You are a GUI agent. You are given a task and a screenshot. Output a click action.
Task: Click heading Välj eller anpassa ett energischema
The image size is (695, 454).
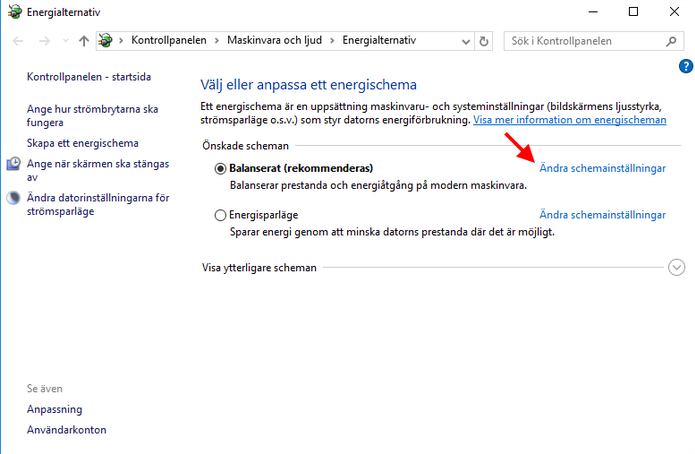(x=308, y=85)
